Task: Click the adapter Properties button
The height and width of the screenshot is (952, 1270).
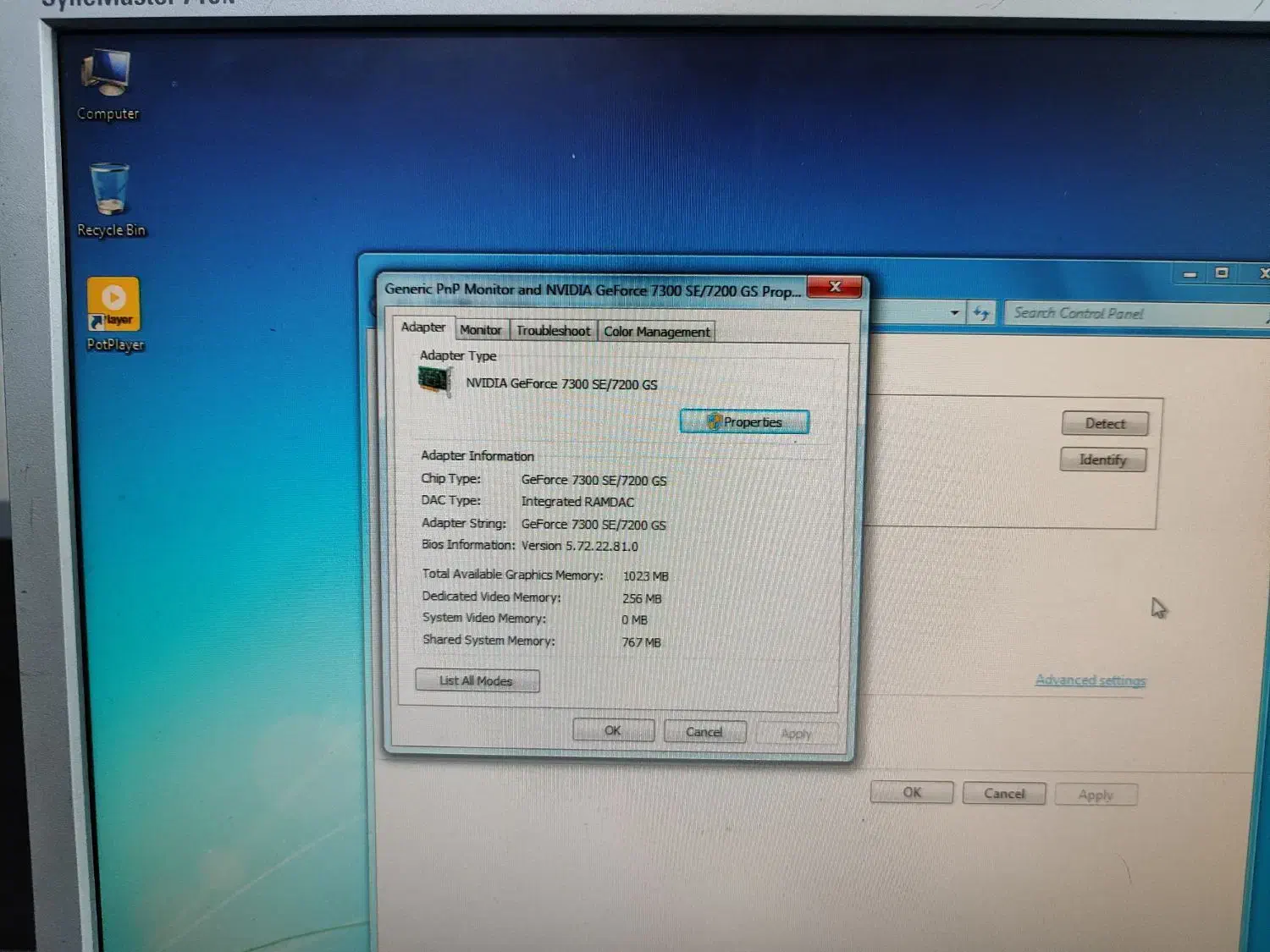Action: [x=744, y=421]
